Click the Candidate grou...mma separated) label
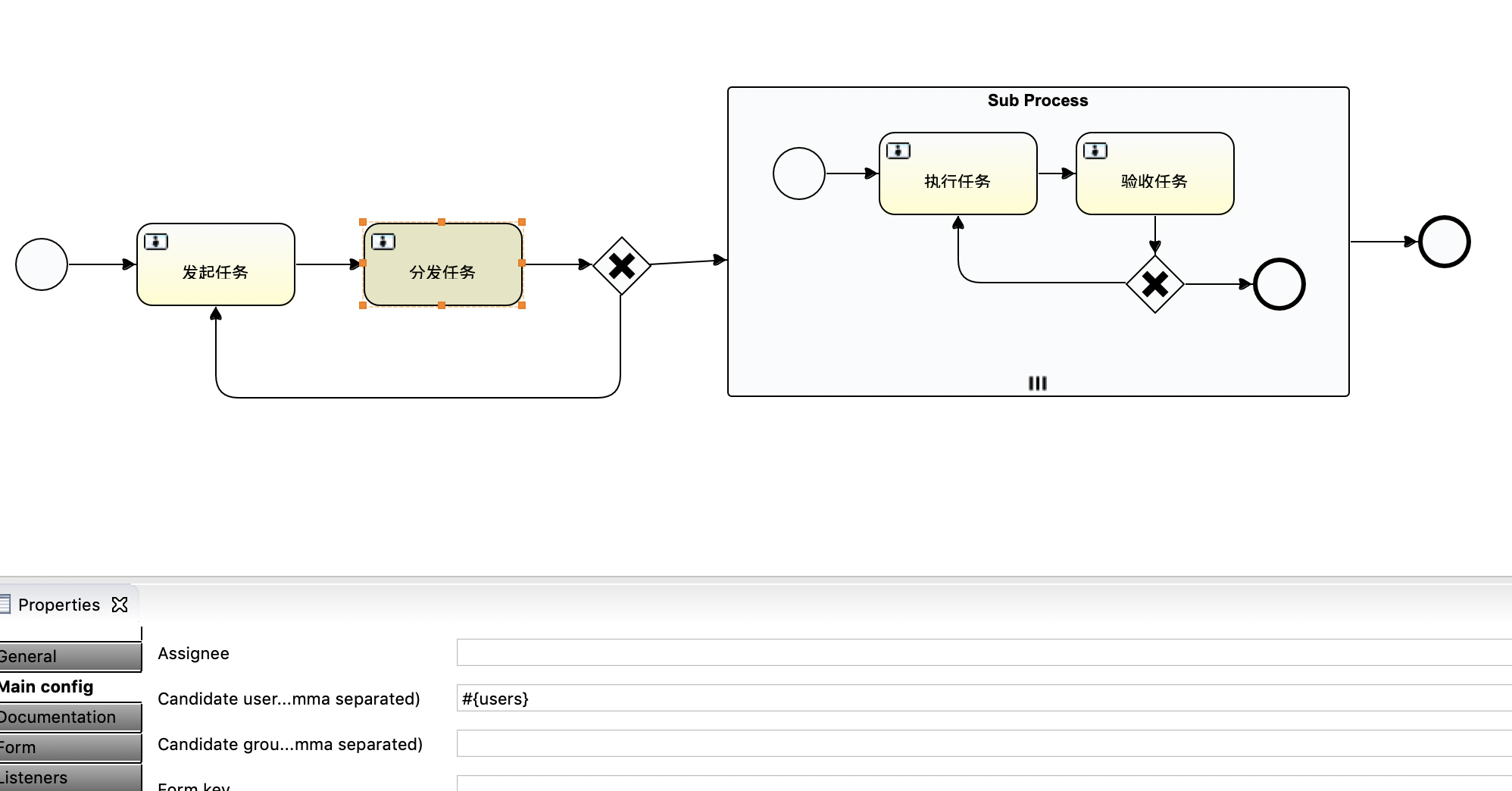Image resolution: width=1512 pixels, height=791 pixels. coord(290,744)
